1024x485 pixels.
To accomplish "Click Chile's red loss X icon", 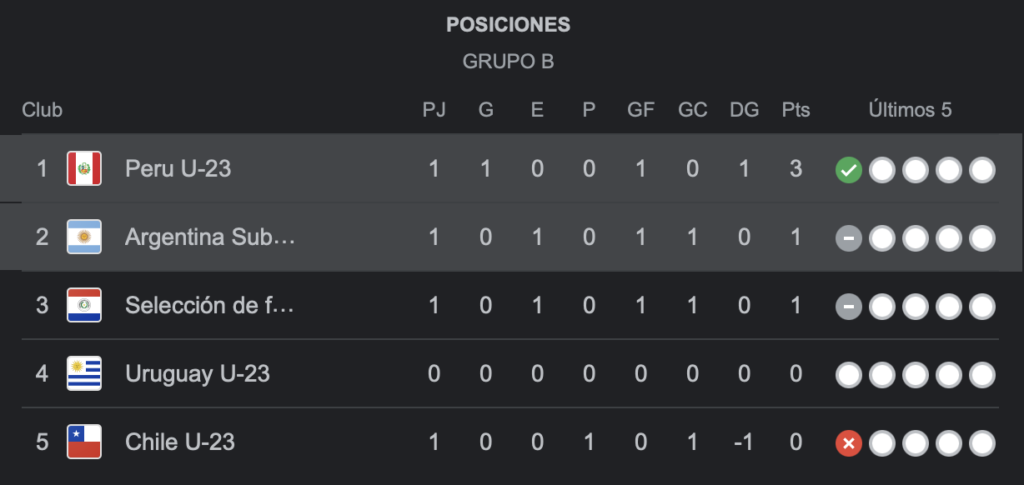I will click(x=848, y=442).
